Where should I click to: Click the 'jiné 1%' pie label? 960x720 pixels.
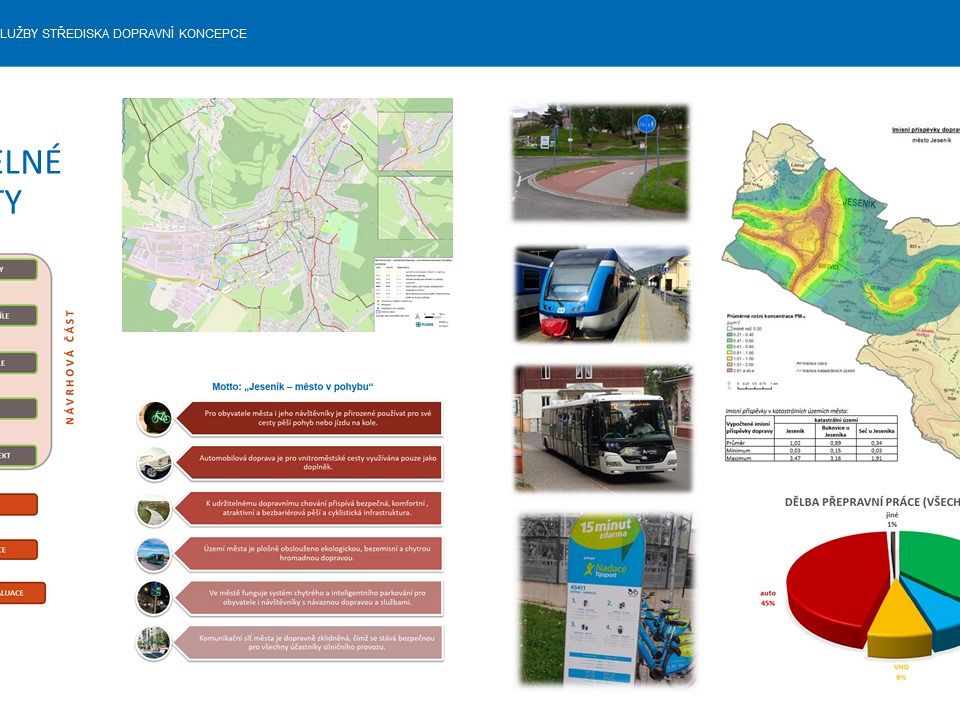tap(892, 520)
